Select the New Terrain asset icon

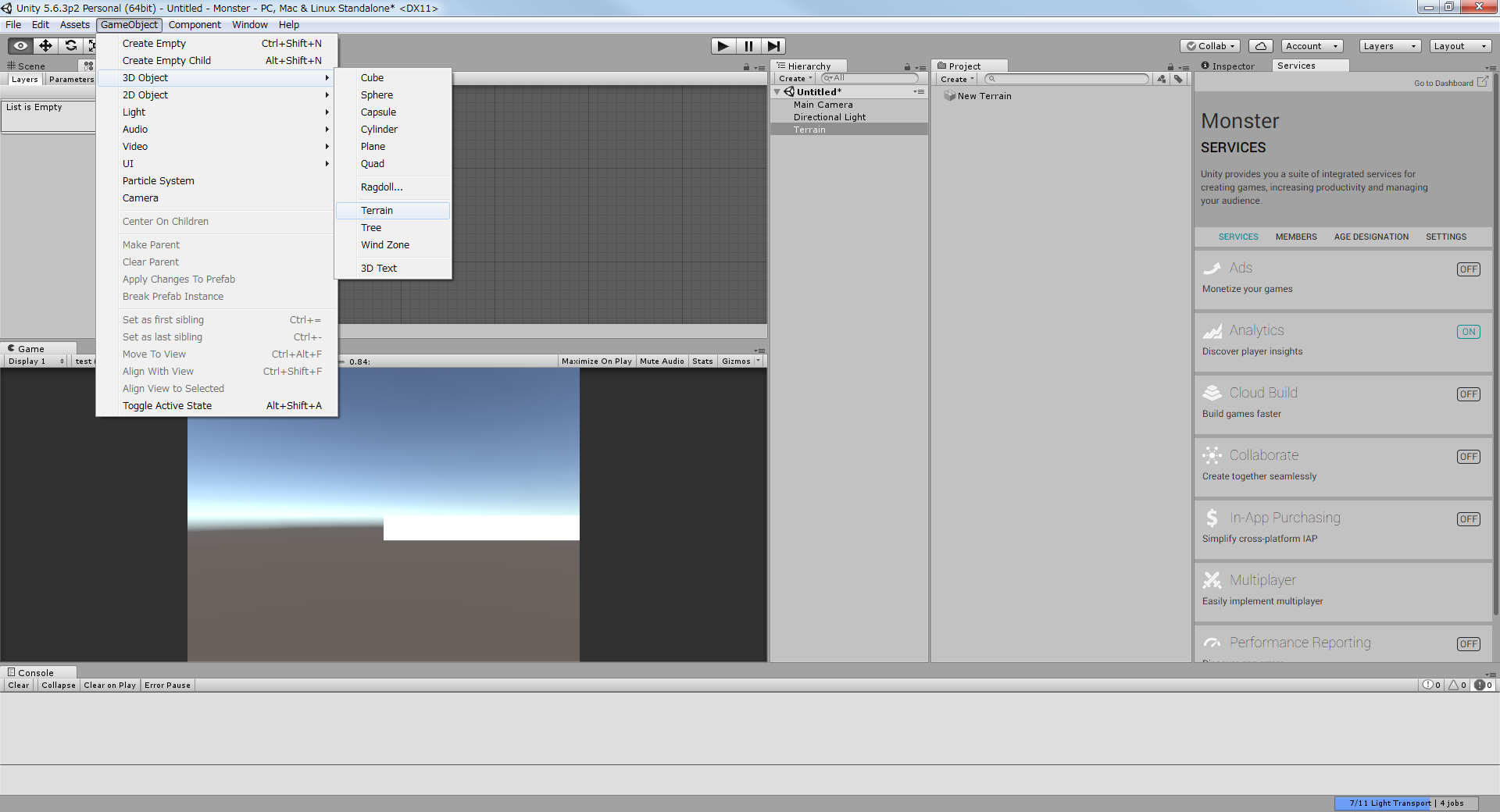coord(949,96)
